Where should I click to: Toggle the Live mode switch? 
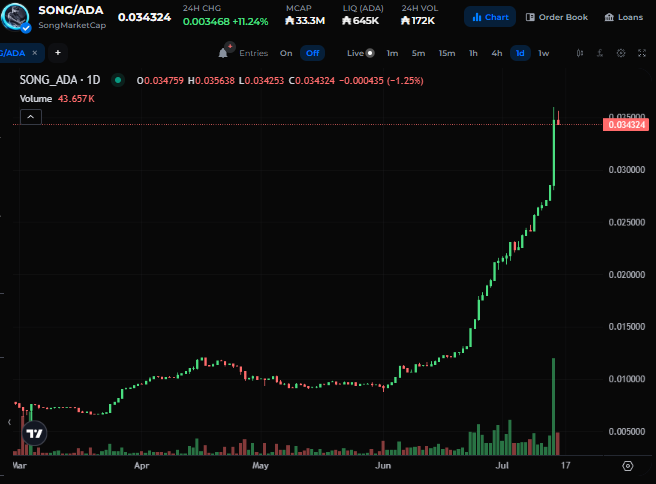(x=370, y=53)
